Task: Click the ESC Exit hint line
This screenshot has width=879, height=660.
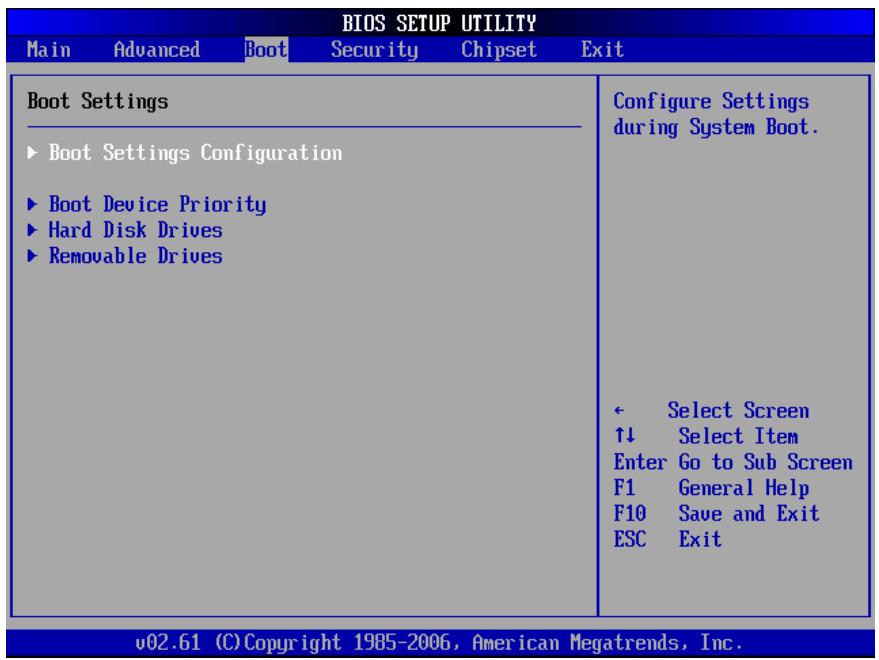Action: pos(667,539)
